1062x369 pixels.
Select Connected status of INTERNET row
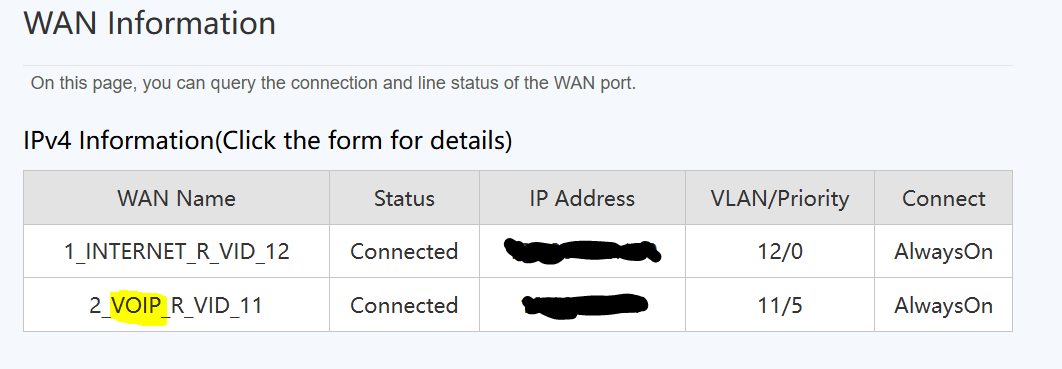pyautogui.click(x=404, y=251)
